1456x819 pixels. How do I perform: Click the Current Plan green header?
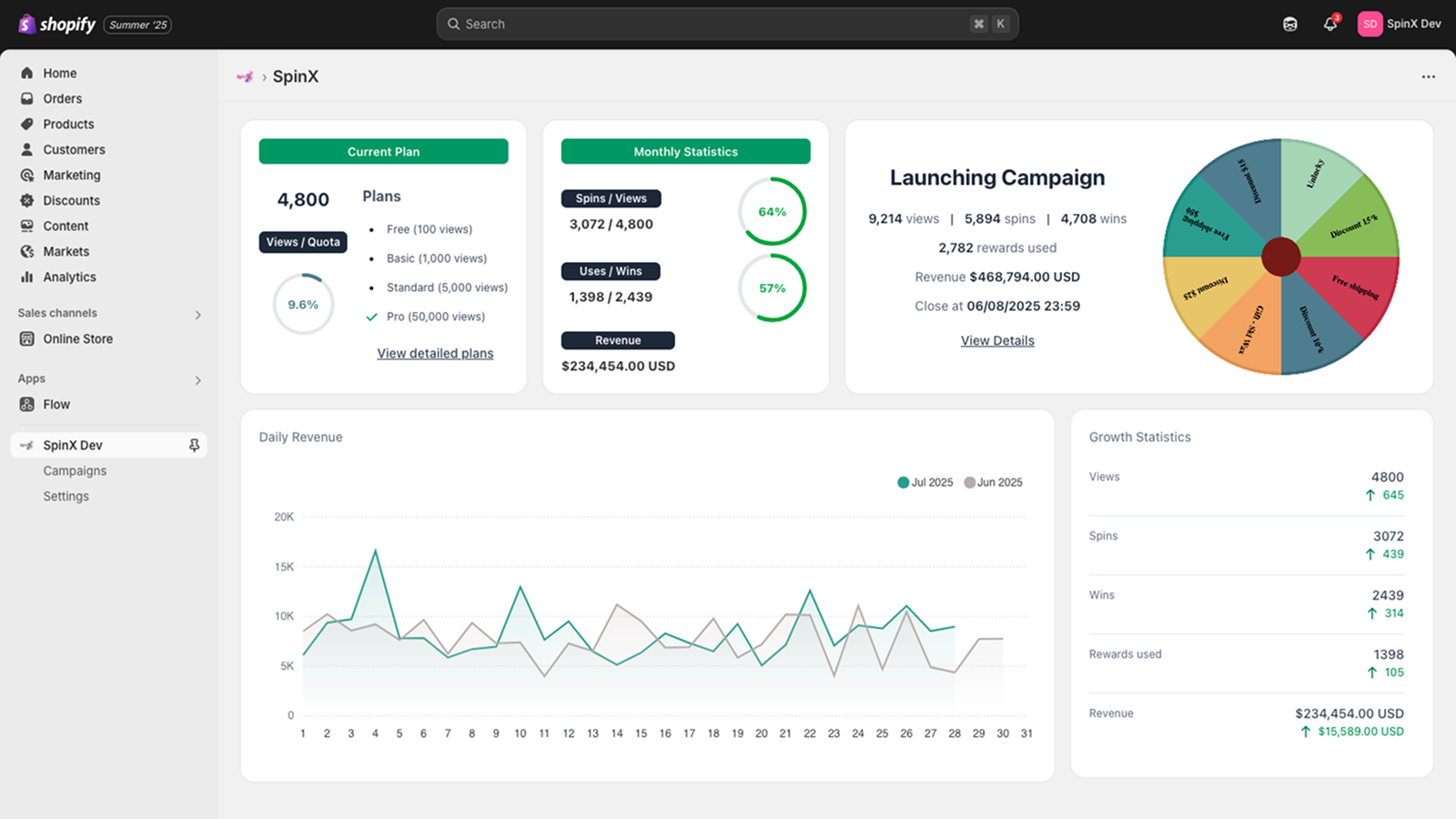coord(383,152)
